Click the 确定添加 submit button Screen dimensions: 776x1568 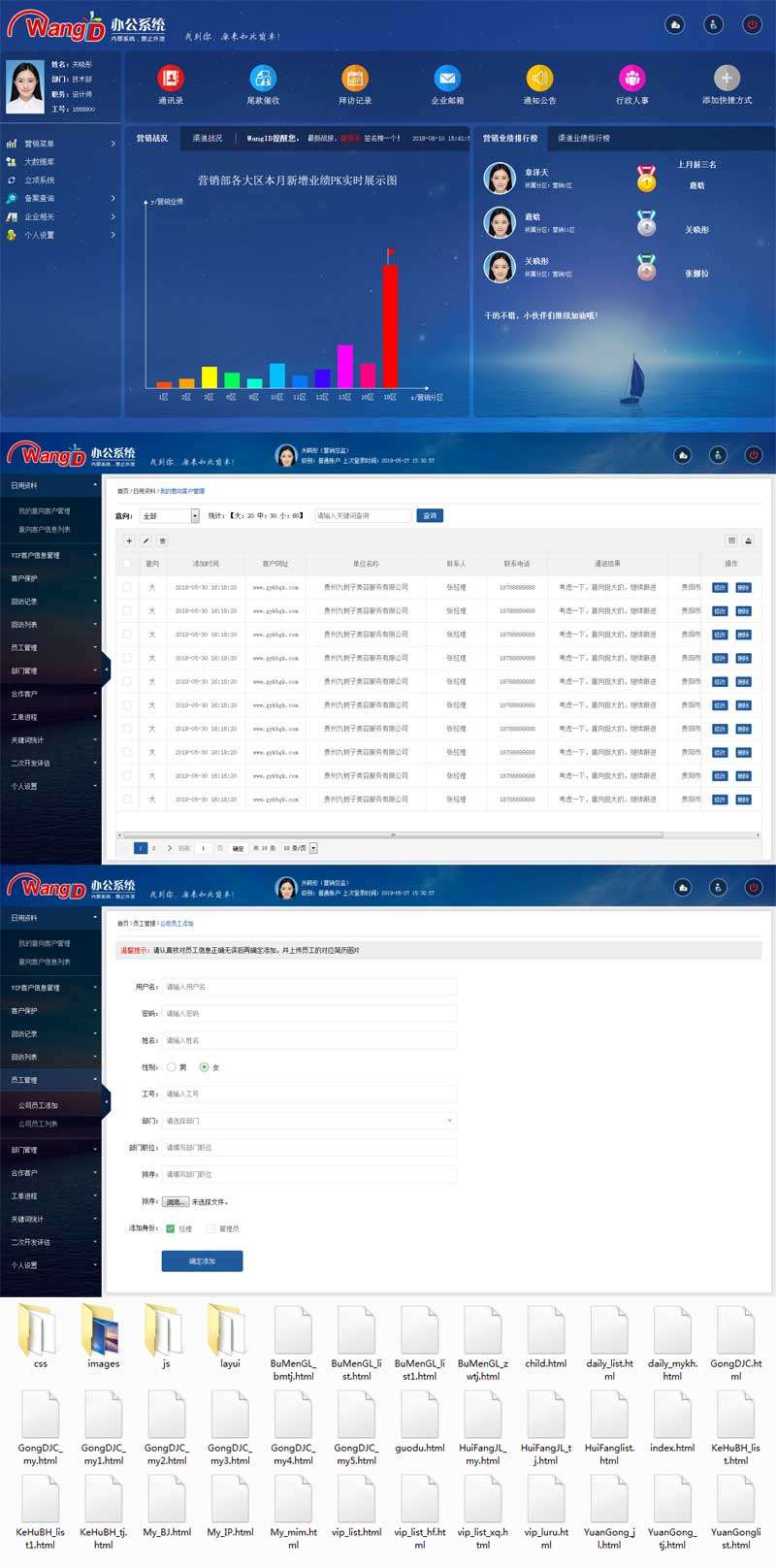click(202, 1260)
